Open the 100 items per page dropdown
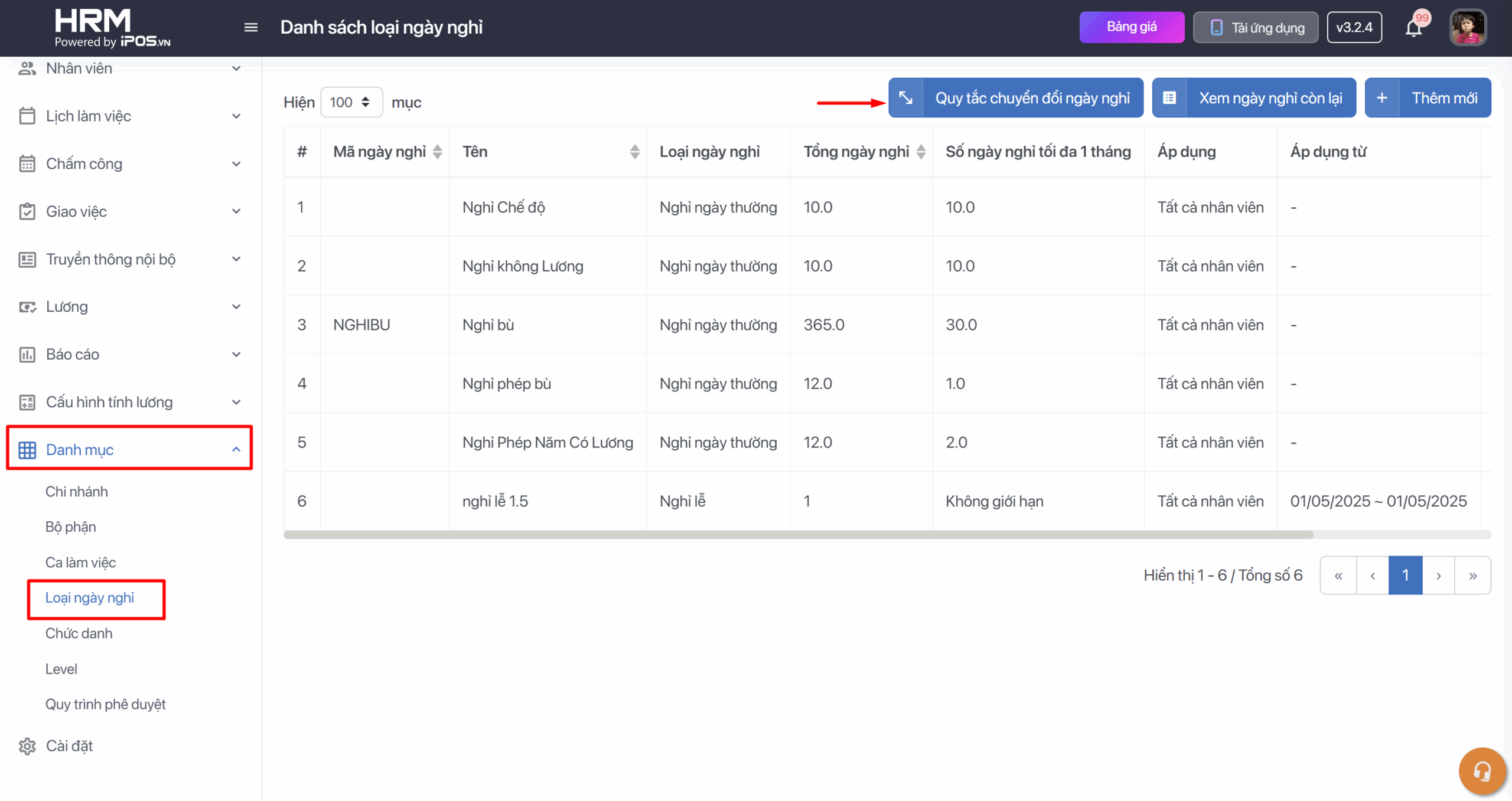The width and height of the screenshot is (1512, 801). tap(351, 102)
